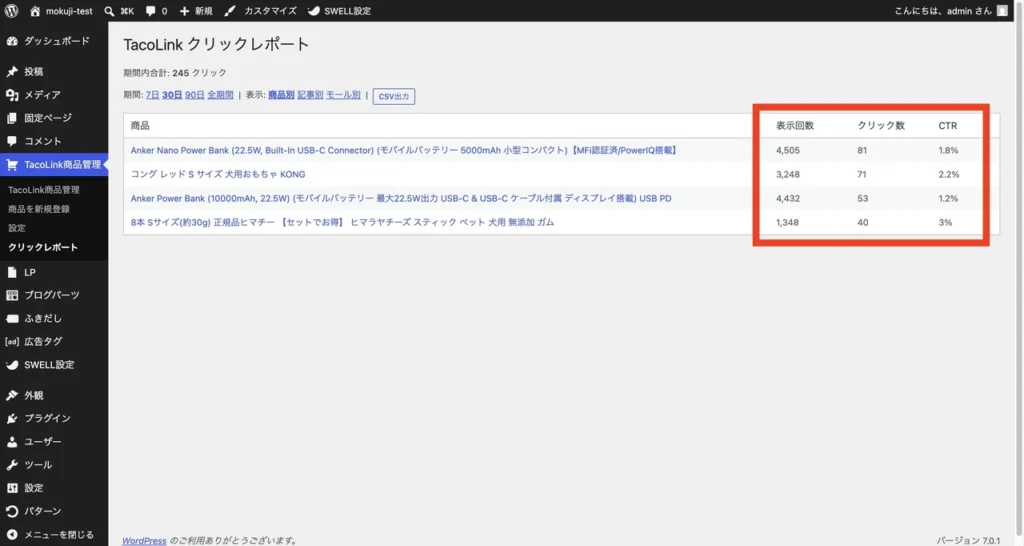
Task: Click the メディア icon in sidebar
Action: point(12,95)
